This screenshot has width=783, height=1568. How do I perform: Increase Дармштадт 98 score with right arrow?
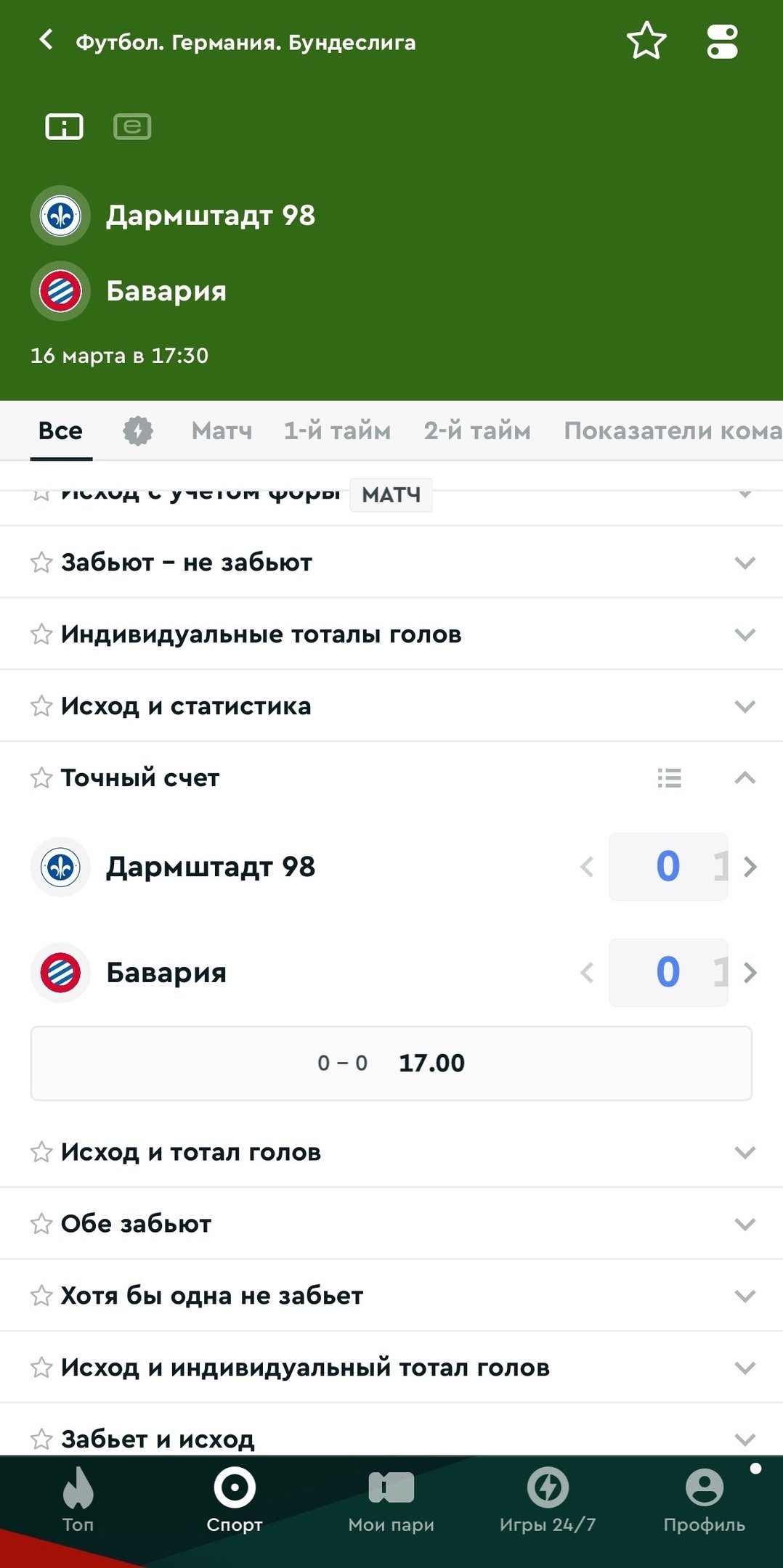(750, 867)
